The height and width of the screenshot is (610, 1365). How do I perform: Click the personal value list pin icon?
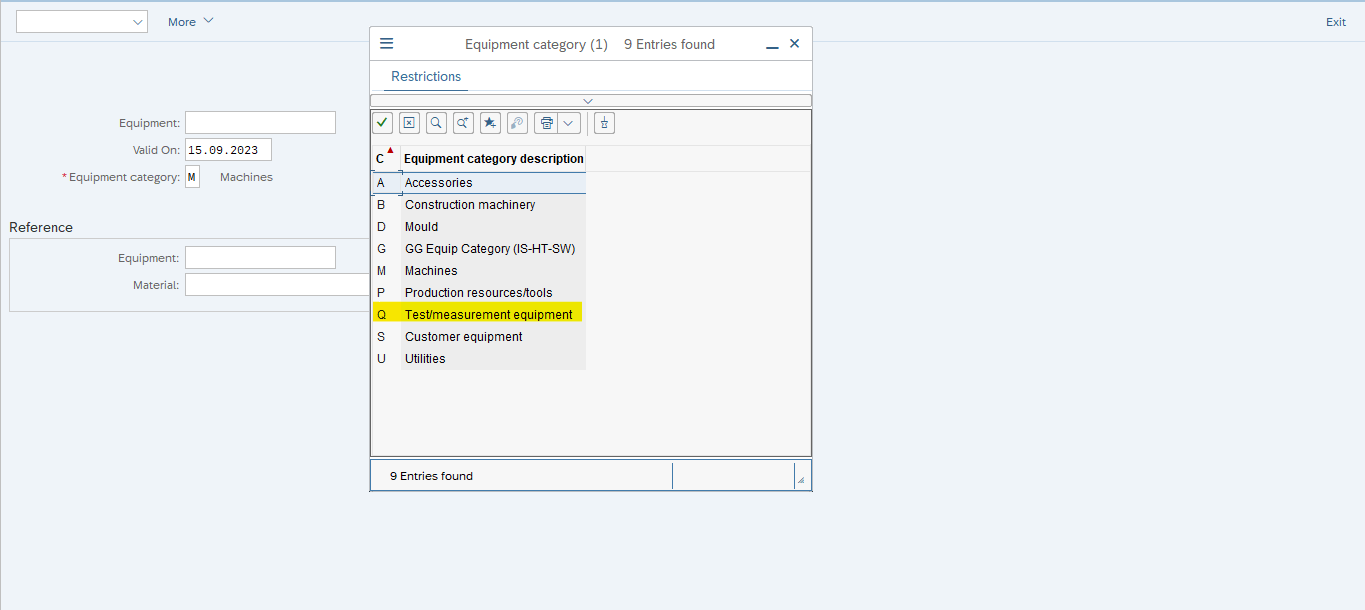tap(604, 123)
